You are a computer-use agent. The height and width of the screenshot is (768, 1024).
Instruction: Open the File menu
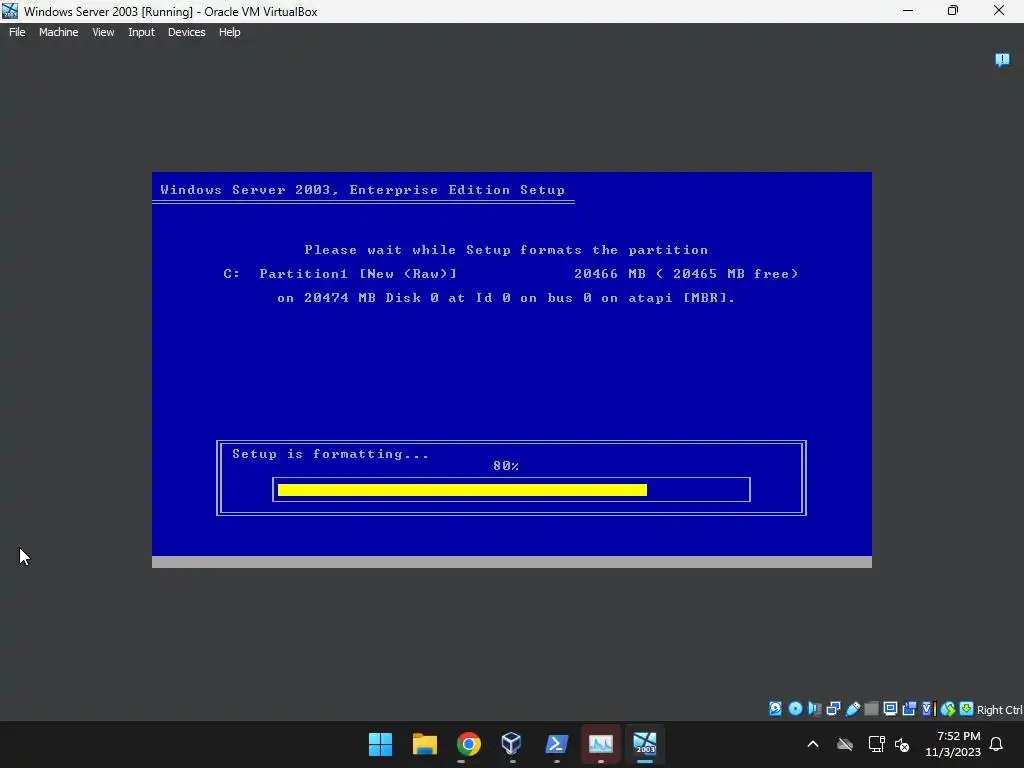(17, 32)
